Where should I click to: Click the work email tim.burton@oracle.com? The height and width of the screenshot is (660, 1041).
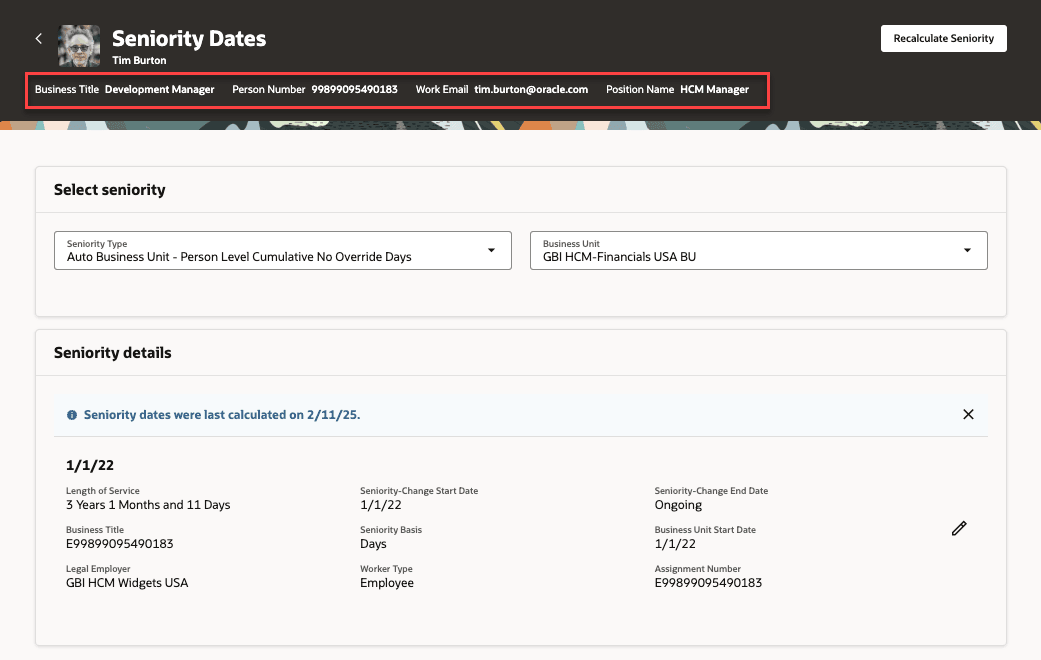pyautogui.click(x=531, y=89)
